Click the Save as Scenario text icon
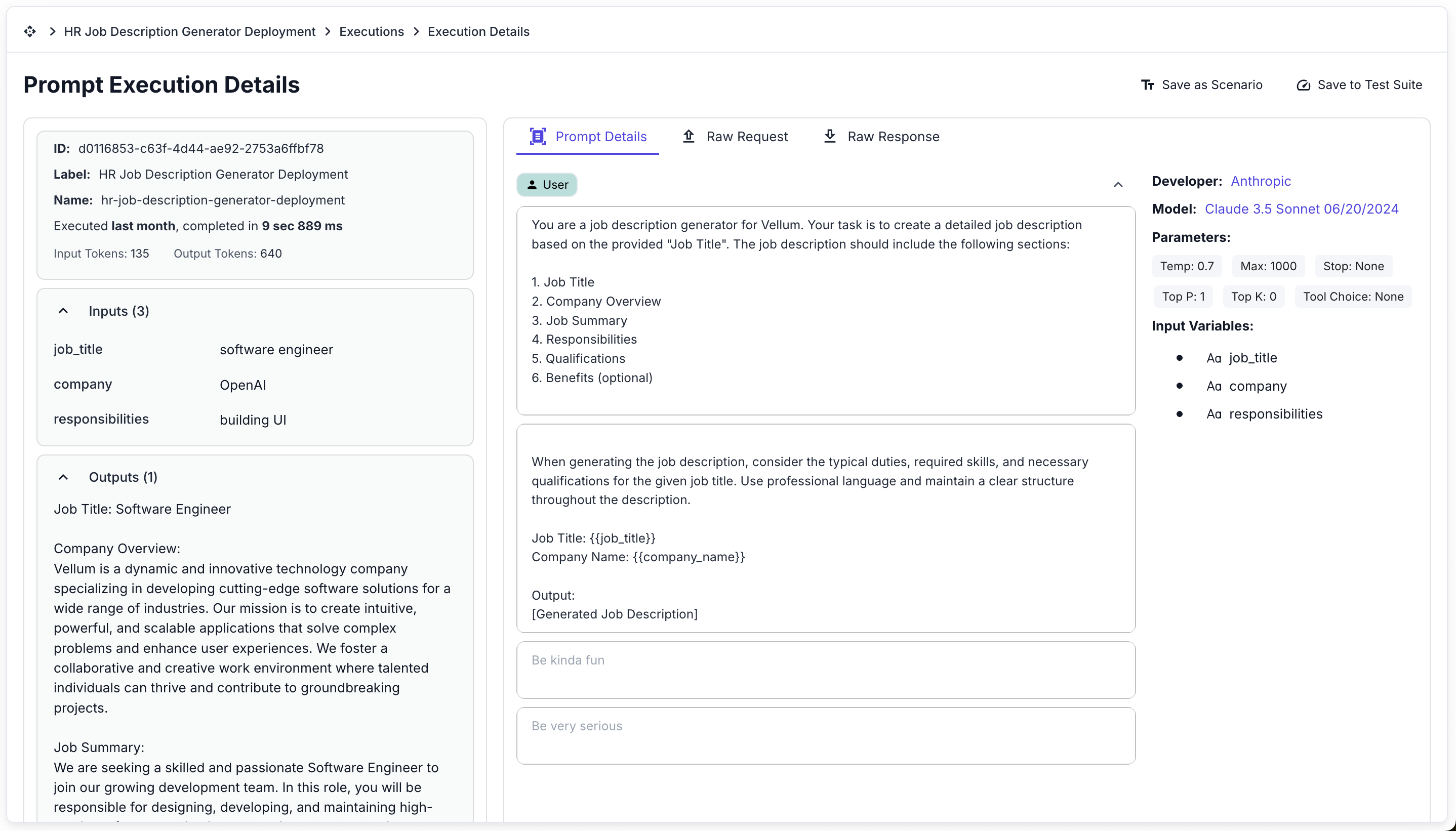Screen dimensions: 1456x831 1147,85
